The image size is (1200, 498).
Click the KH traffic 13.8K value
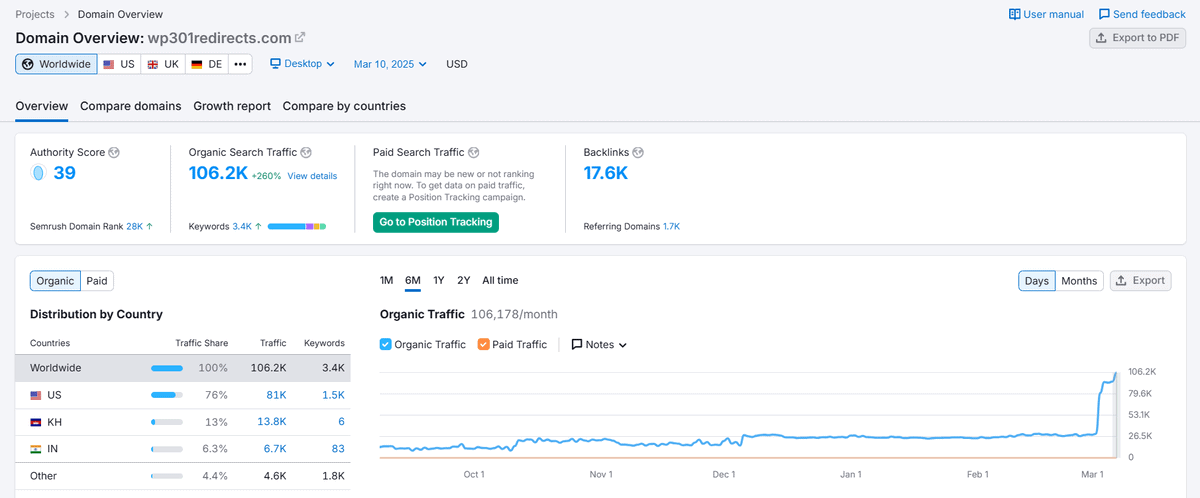[x=272, y=422]
